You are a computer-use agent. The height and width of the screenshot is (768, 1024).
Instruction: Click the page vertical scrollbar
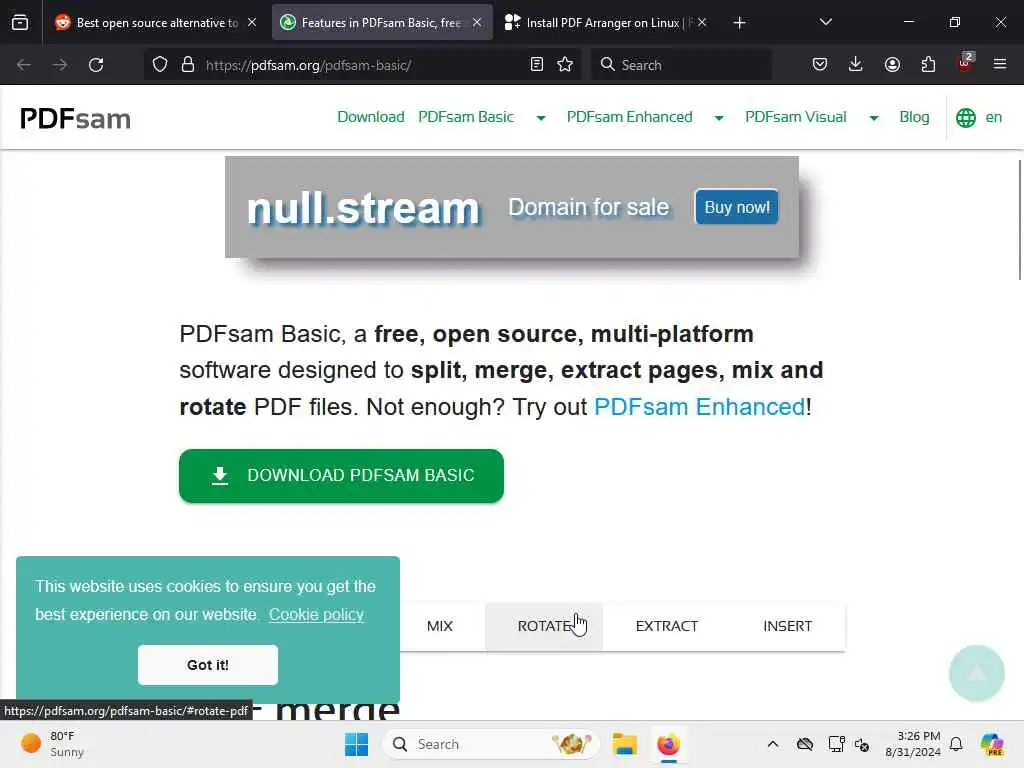[1019, 219]
